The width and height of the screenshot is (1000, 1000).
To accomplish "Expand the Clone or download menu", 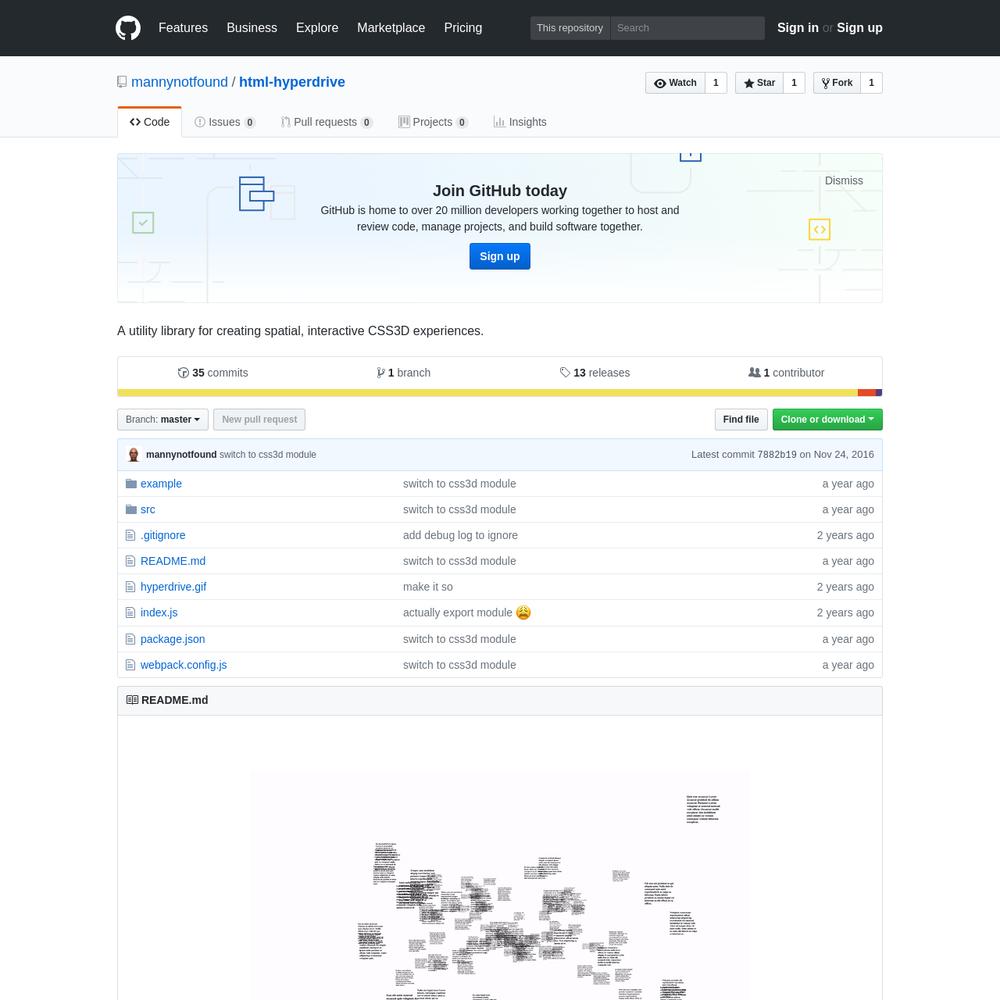I will [x=827, y=420].
